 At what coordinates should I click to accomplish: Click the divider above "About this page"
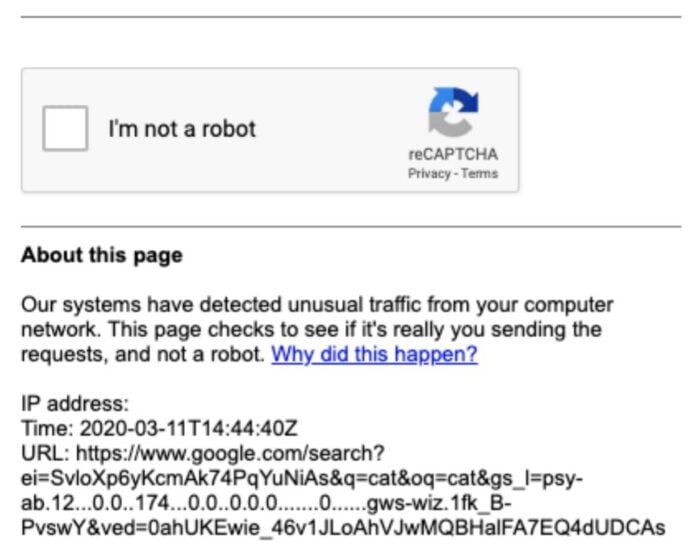[x=350, y=226]
